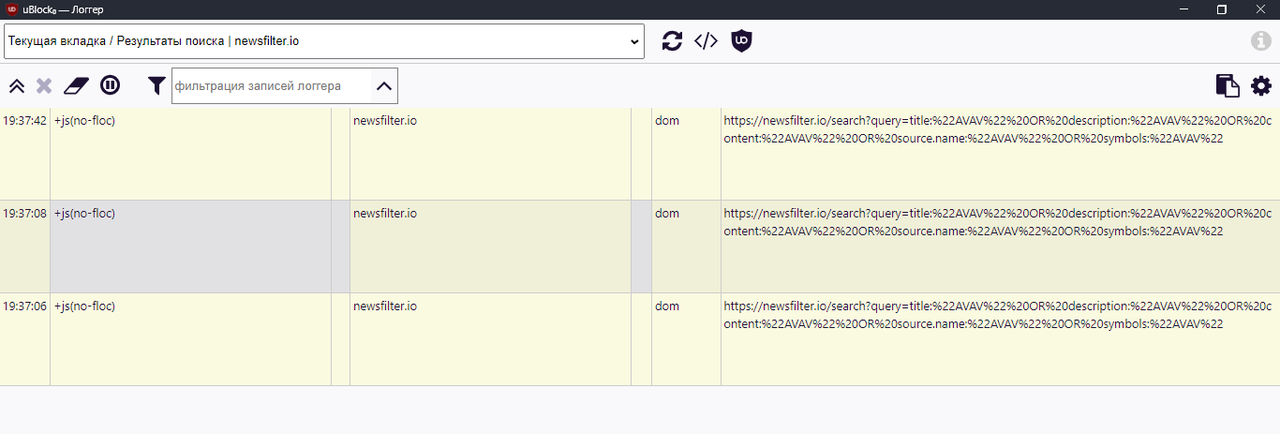
Task: Click newsfilter.io in the 19:37:42 row
Action: pos(385,120)
